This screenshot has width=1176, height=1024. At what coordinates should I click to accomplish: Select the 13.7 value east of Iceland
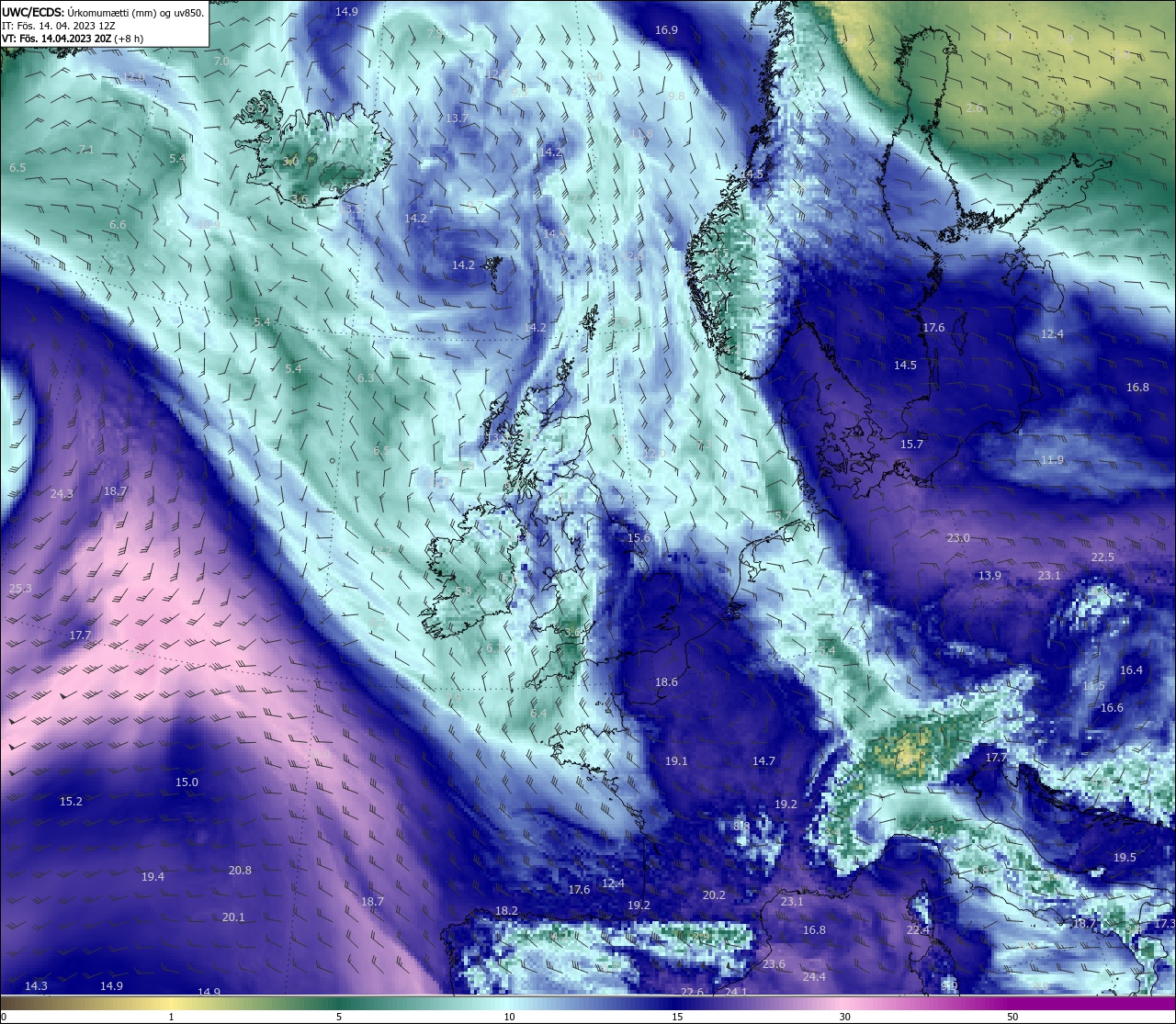click(457, 118)
